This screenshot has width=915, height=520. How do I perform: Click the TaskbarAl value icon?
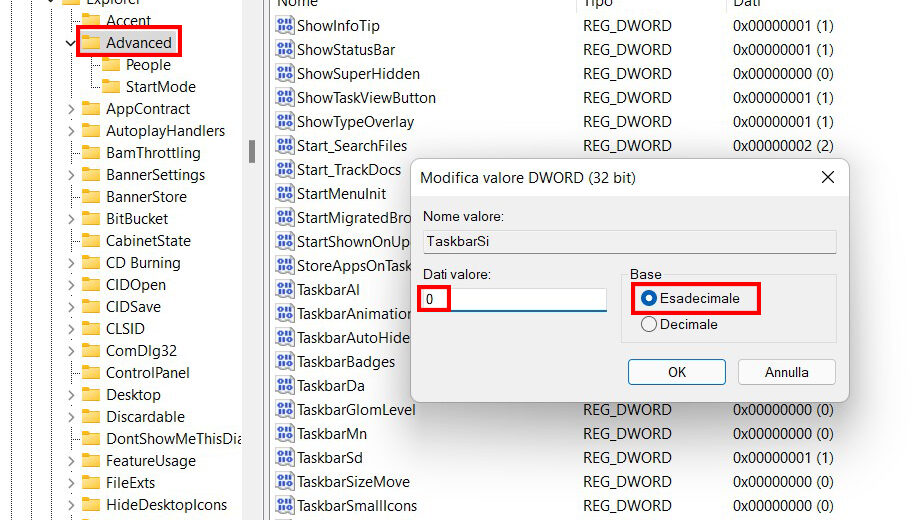tap(285, 289)
